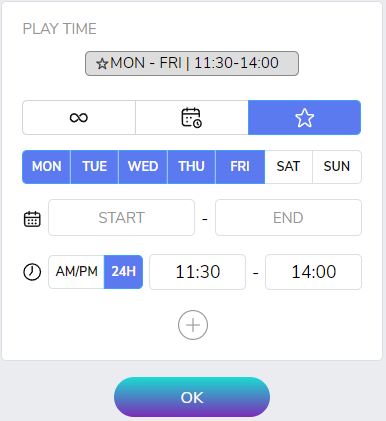
Task: Click the calendar icon beside START field
Action: click(32, 219)
